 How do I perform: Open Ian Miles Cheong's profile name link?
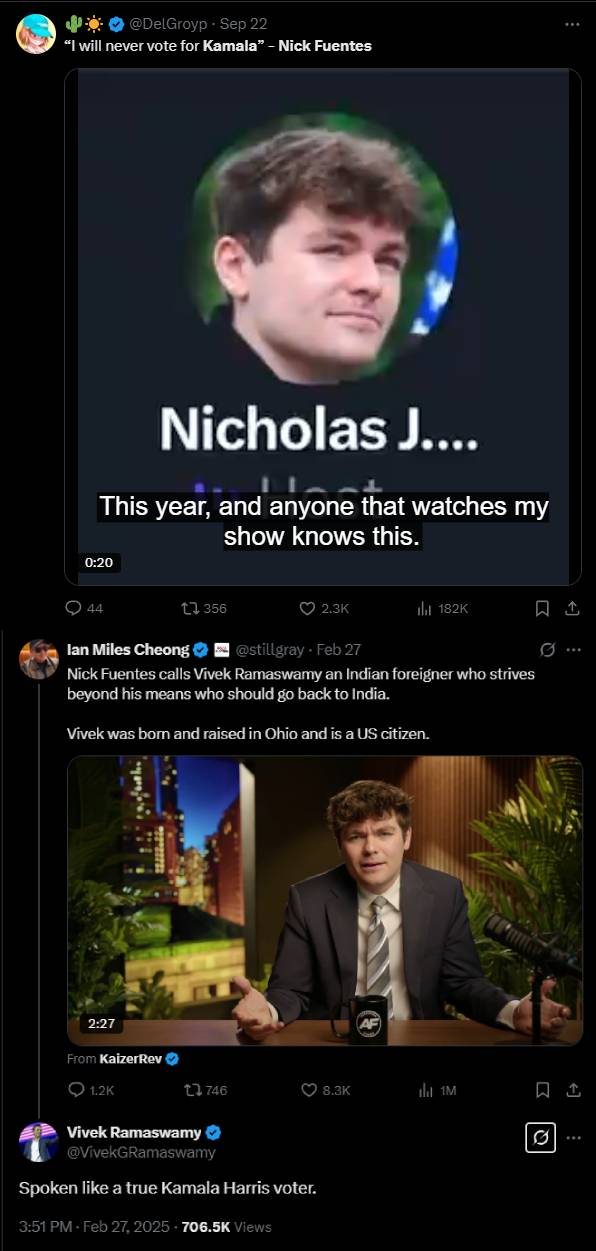pos(128,649)
